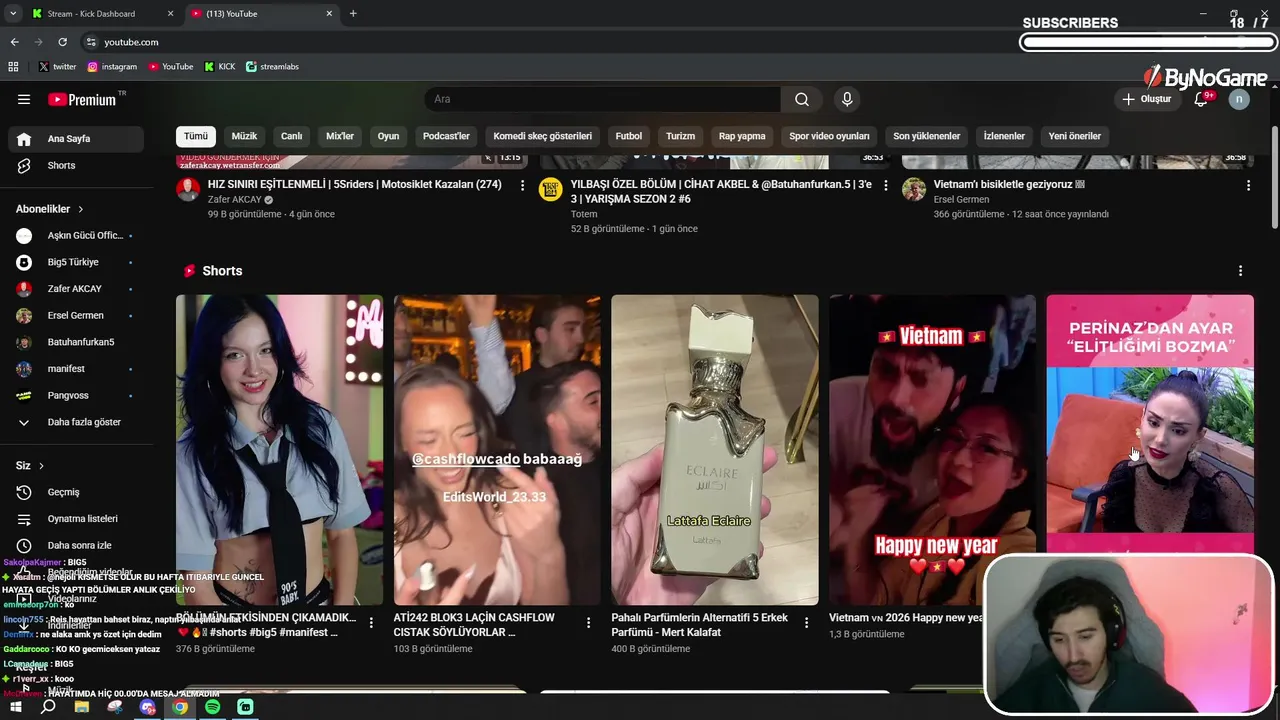1280x720 pixels.
Task: Select the Podcast'ler filter chip
Action: click(446, 136)
